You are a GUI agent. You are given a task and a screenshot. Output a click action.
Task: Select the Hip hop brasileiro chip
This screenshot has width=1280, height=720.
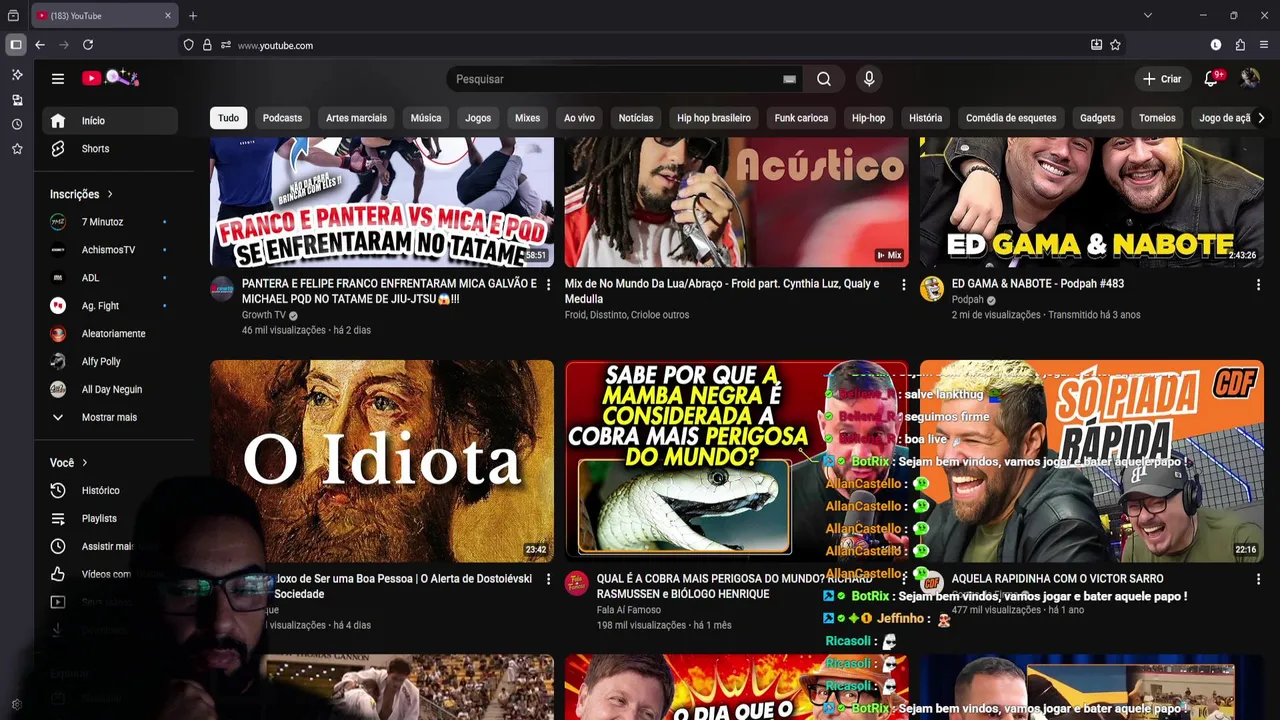tap(714, 118)
